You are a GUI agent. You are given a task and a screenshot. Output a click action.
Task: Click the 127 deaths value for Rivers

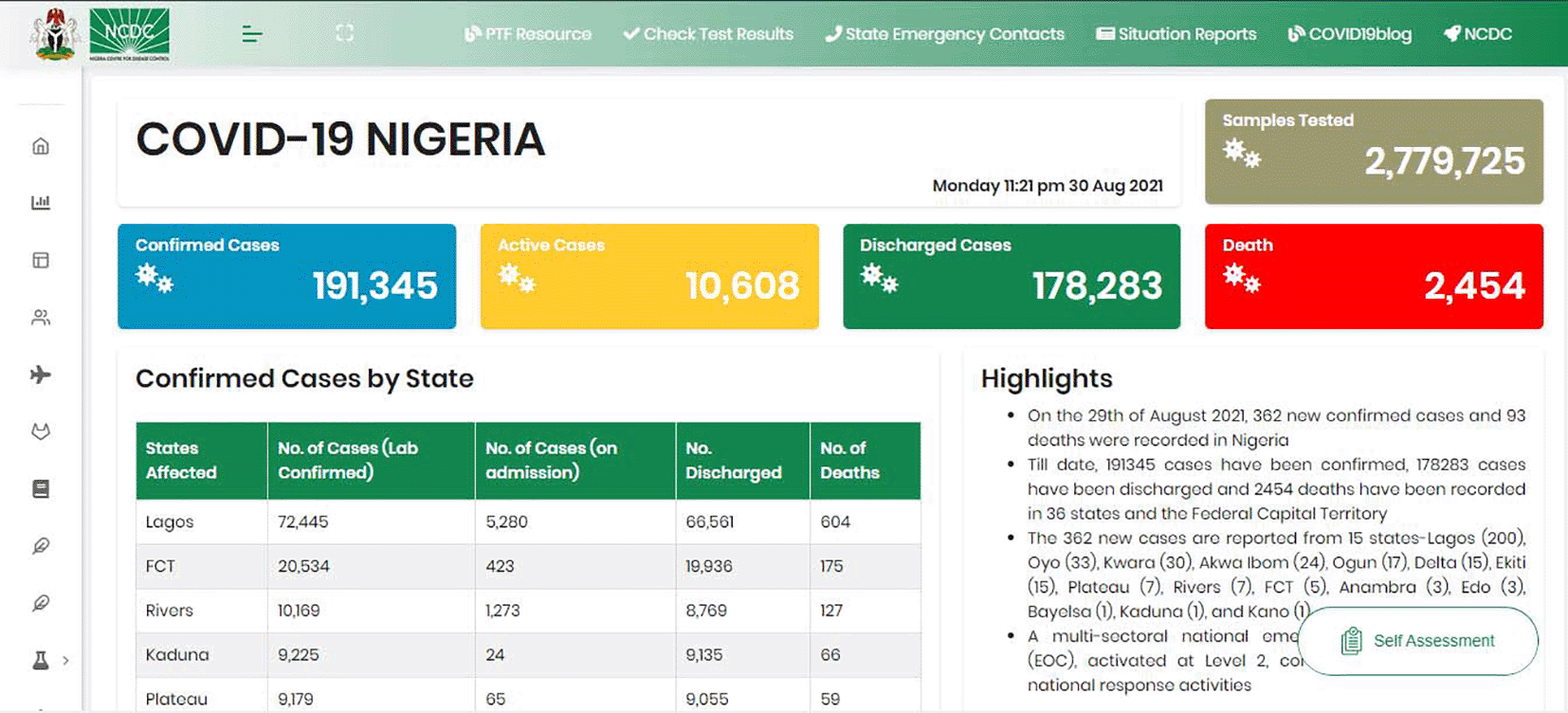(831, 611)
